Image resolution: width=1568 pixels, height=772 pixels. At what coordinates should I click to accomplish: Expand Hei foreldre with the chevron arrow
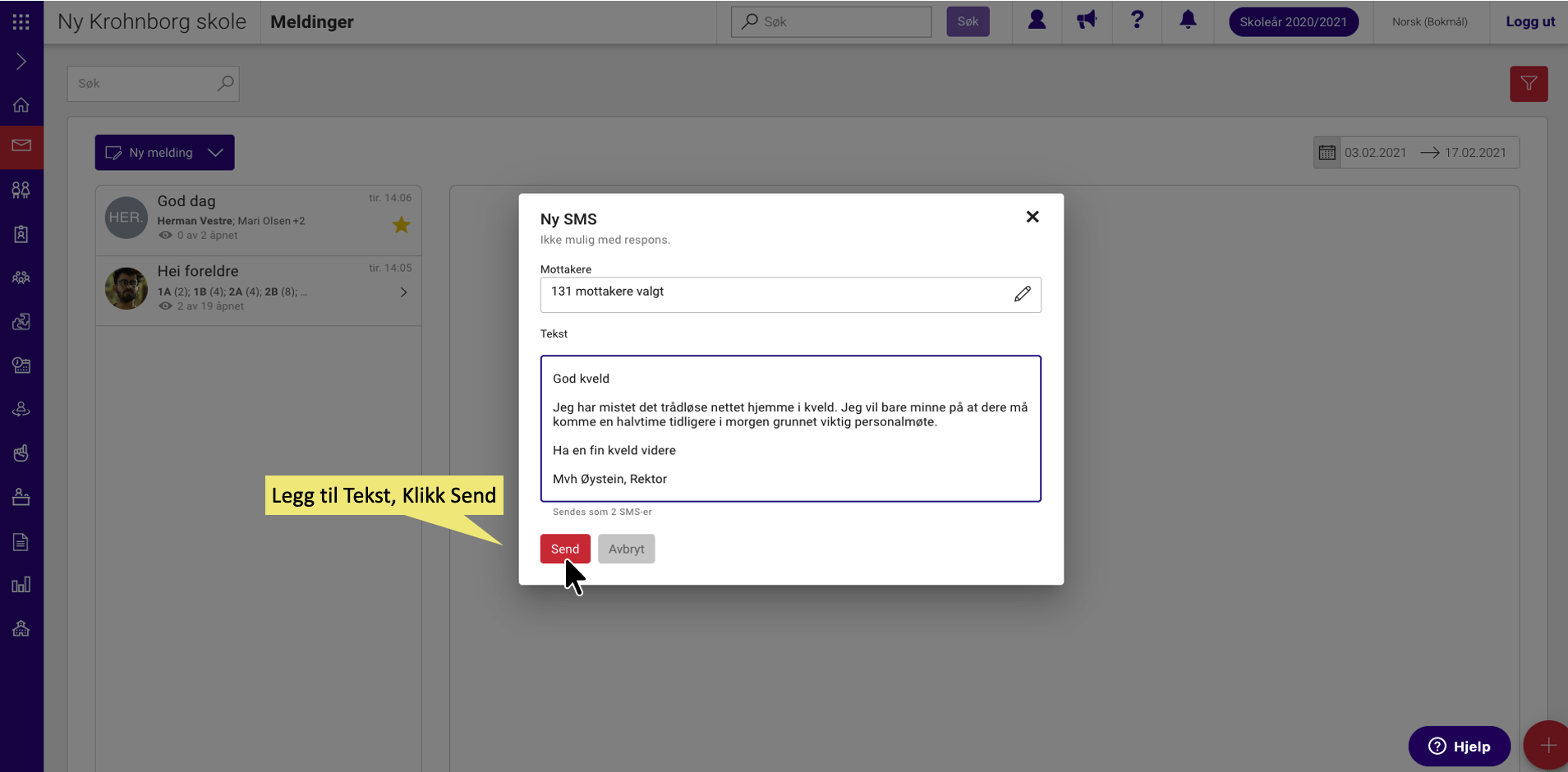tap(404, 292)
